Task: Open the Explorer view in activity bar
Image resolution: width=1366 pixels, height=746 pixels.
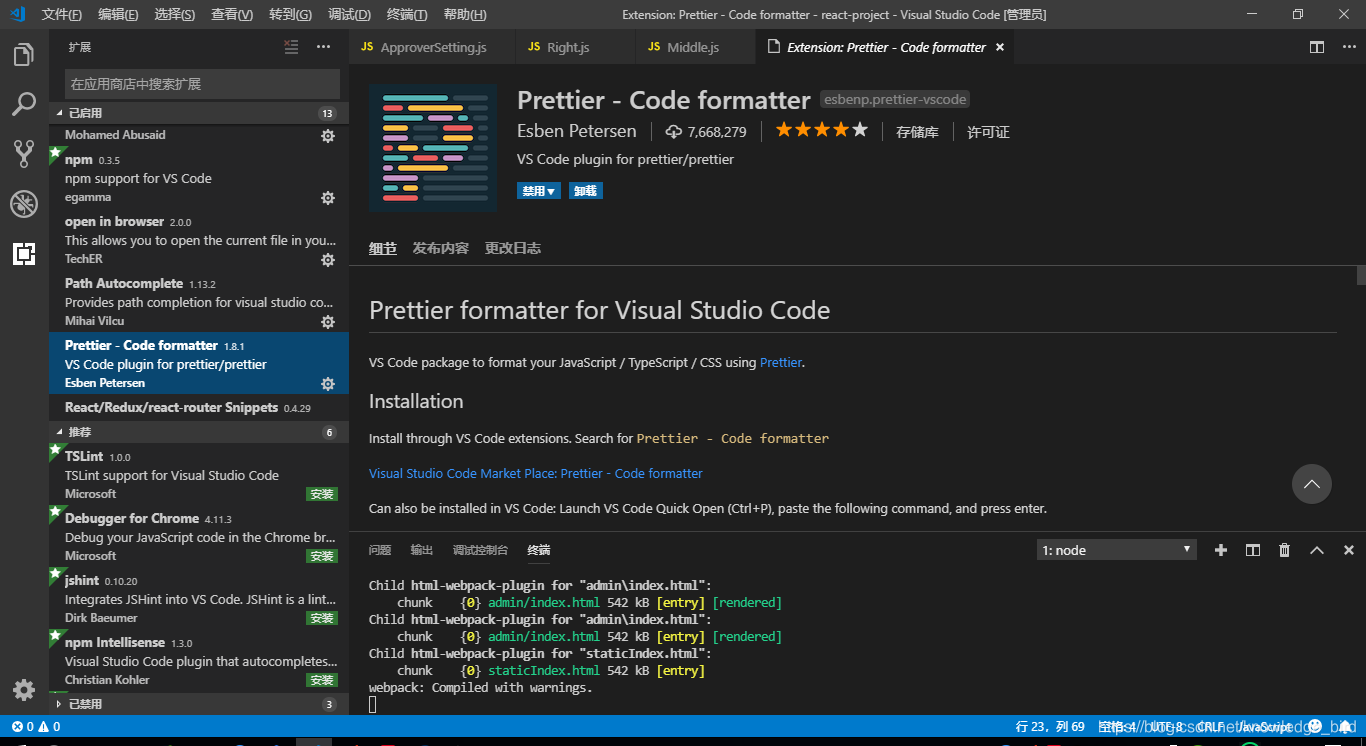Action: click(24, 55)
